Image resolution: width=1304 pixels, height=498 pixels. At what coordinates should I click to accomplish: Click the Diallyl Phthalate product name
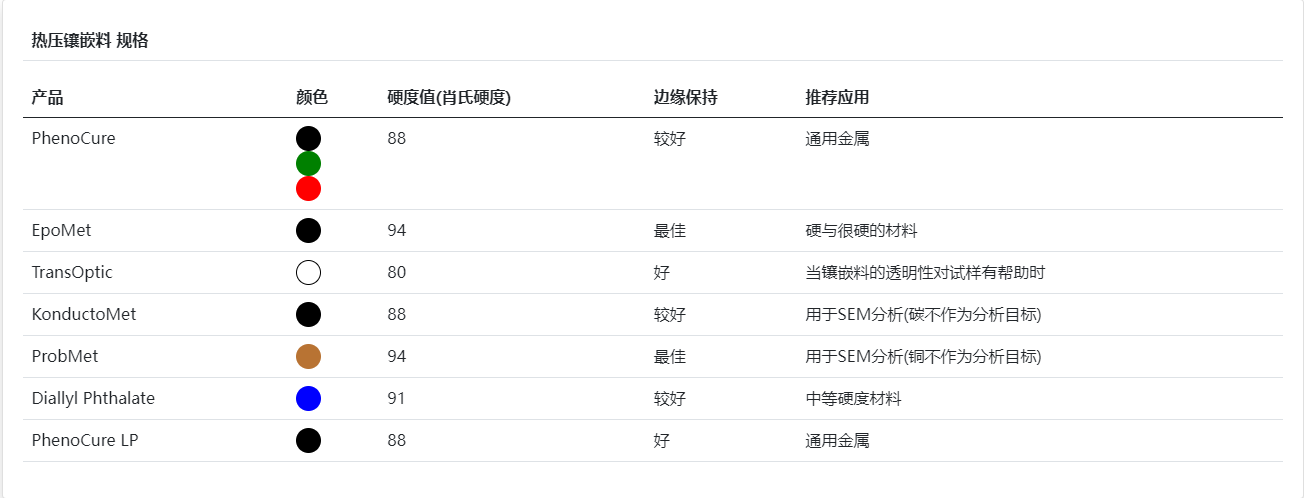(x=93, y=398)
